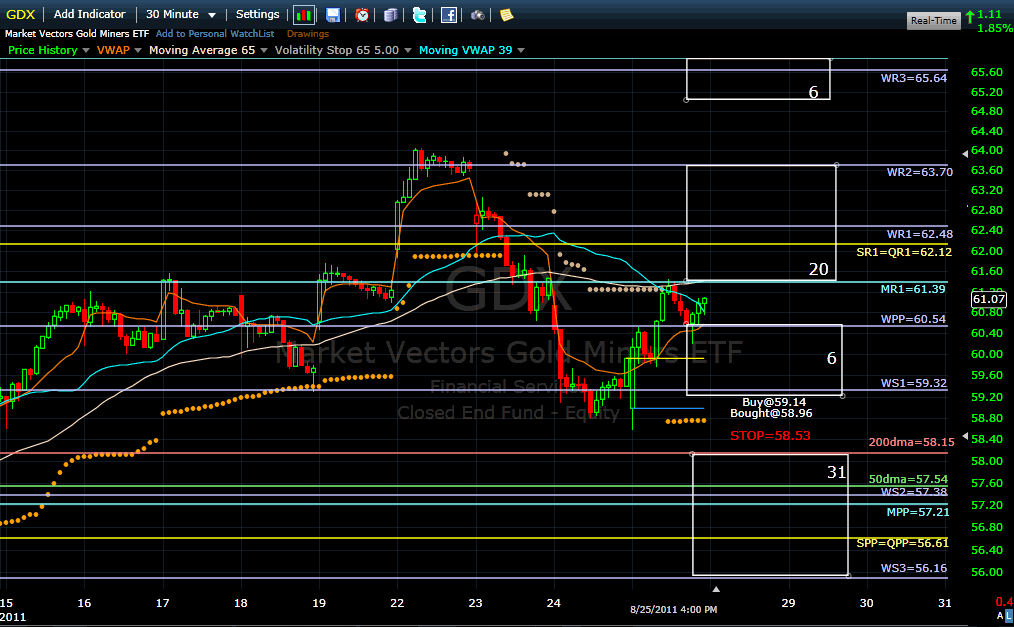Open the Drawings link
This screenshot has width=1014, height=627.
308,34
